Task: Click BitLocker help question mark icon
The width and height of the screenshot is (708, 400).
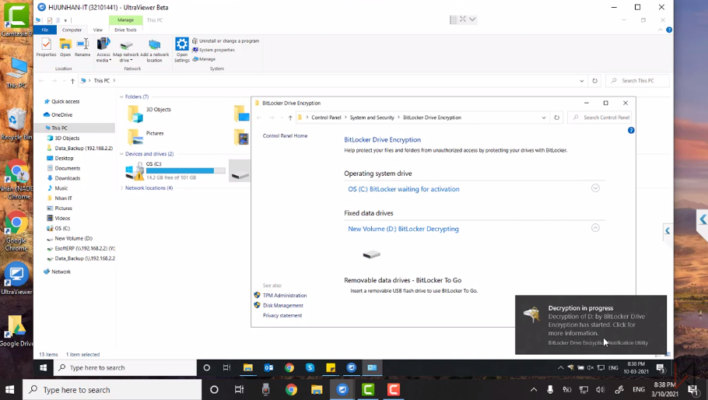Action: click(x=631, y=130)
